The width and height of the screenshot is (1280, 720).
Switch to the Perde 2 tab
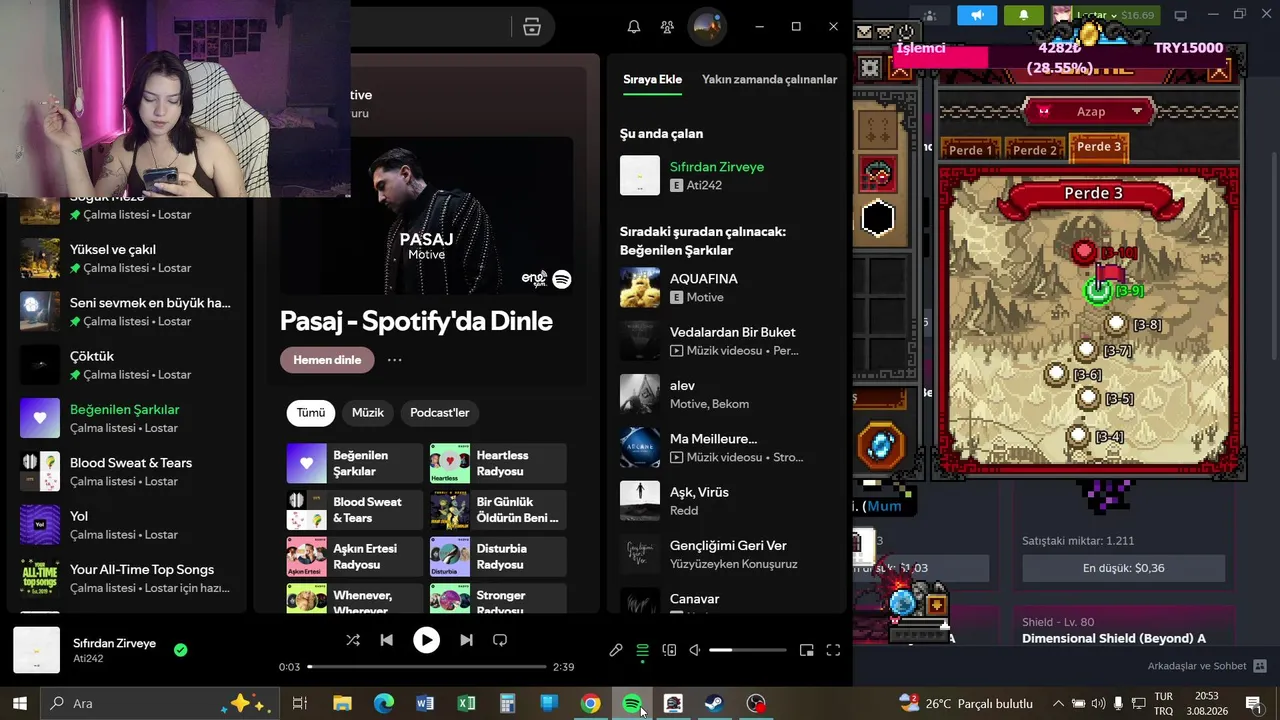1035,150
